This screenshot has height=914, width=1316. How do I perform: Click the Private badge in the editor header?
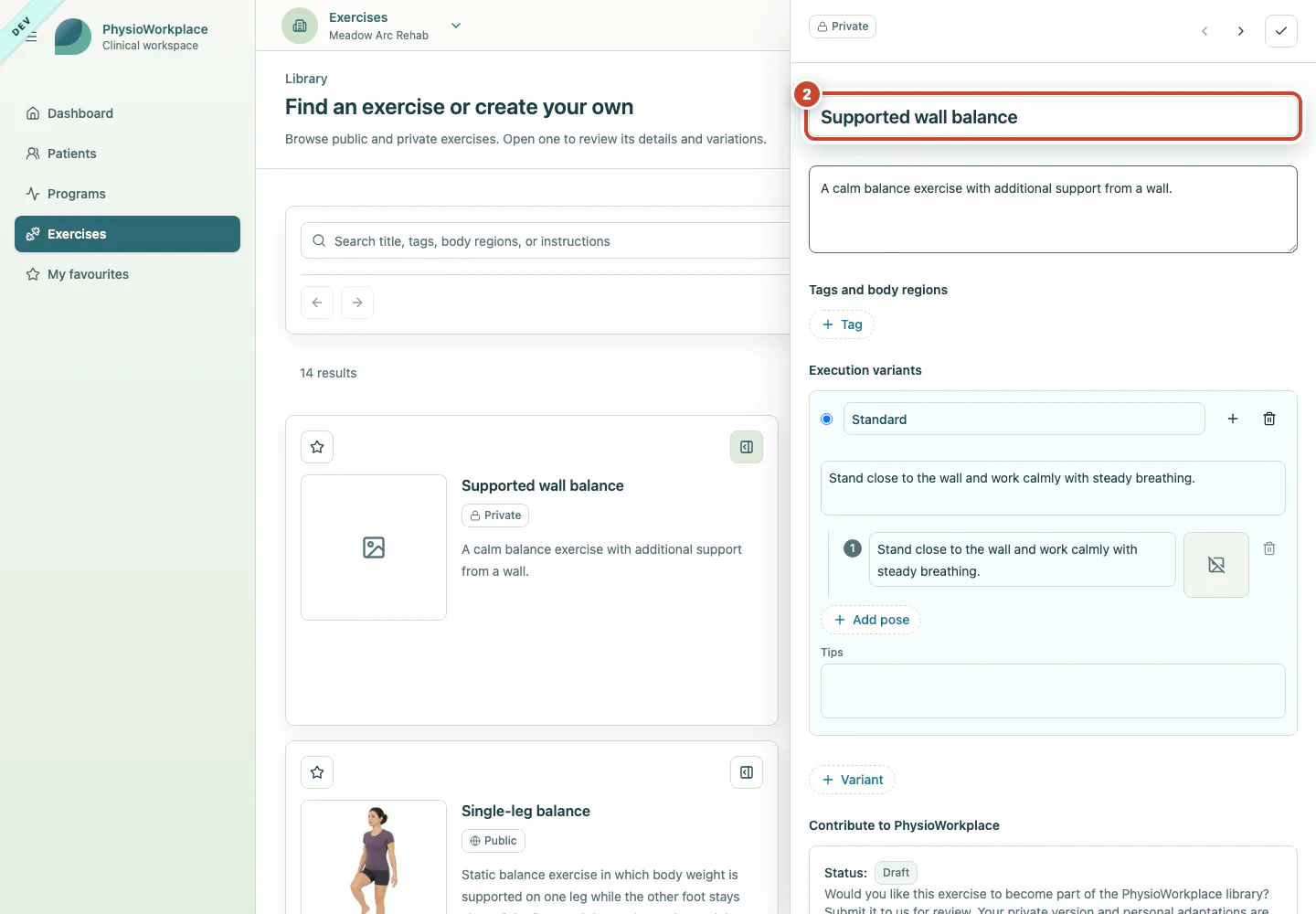pos(843,27)
